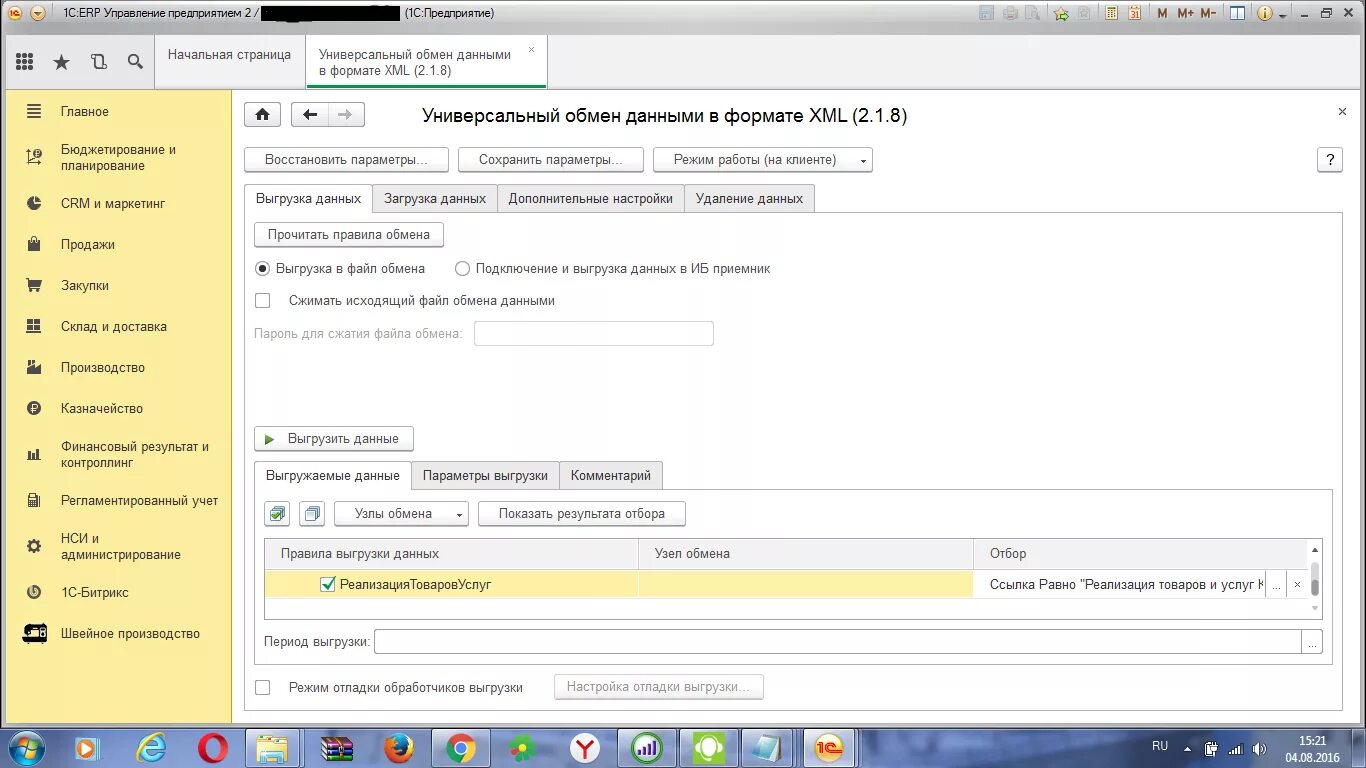The width and height of the screenshot is (1366, 768).
Task: Open Регламентированный учет section
Action: (139, 500)
